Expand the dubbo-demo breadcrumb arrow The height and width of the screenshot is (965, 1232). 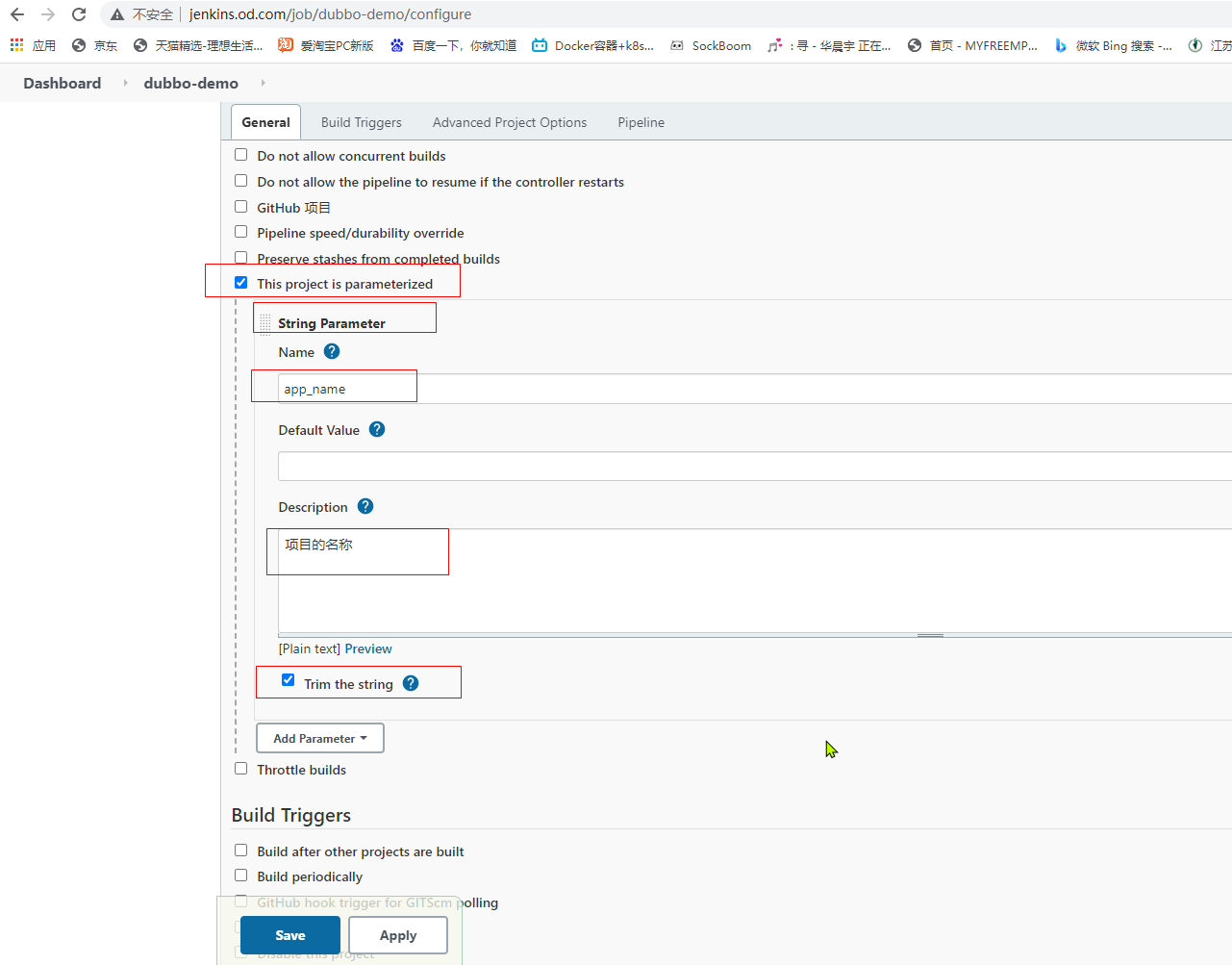tap(263, 83)
